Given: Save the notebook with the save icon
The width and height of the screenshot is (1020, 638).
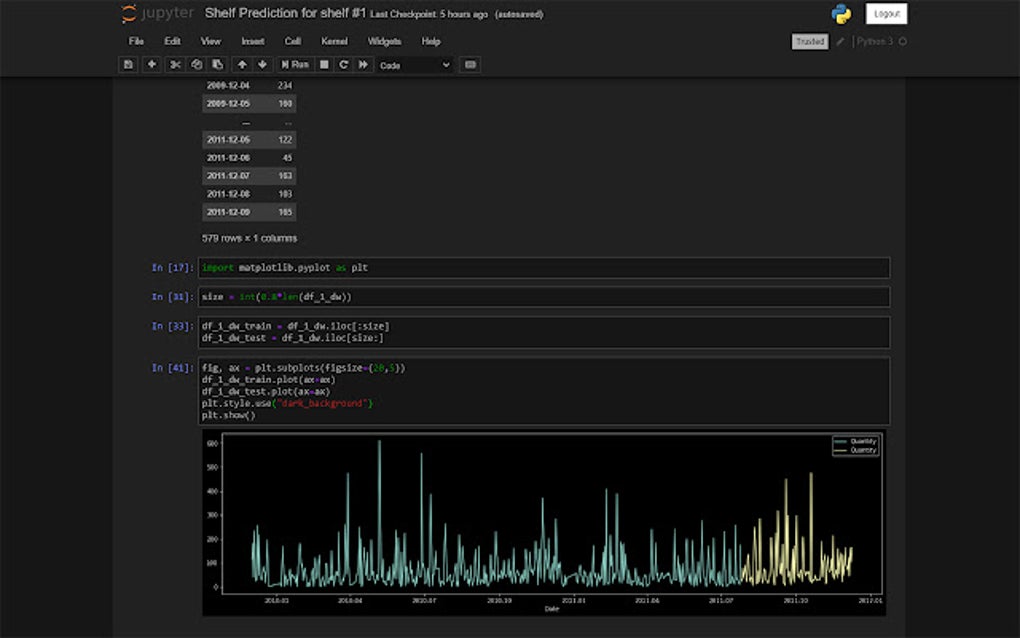Looking at the screenshot, I should (x=128, y=64).
